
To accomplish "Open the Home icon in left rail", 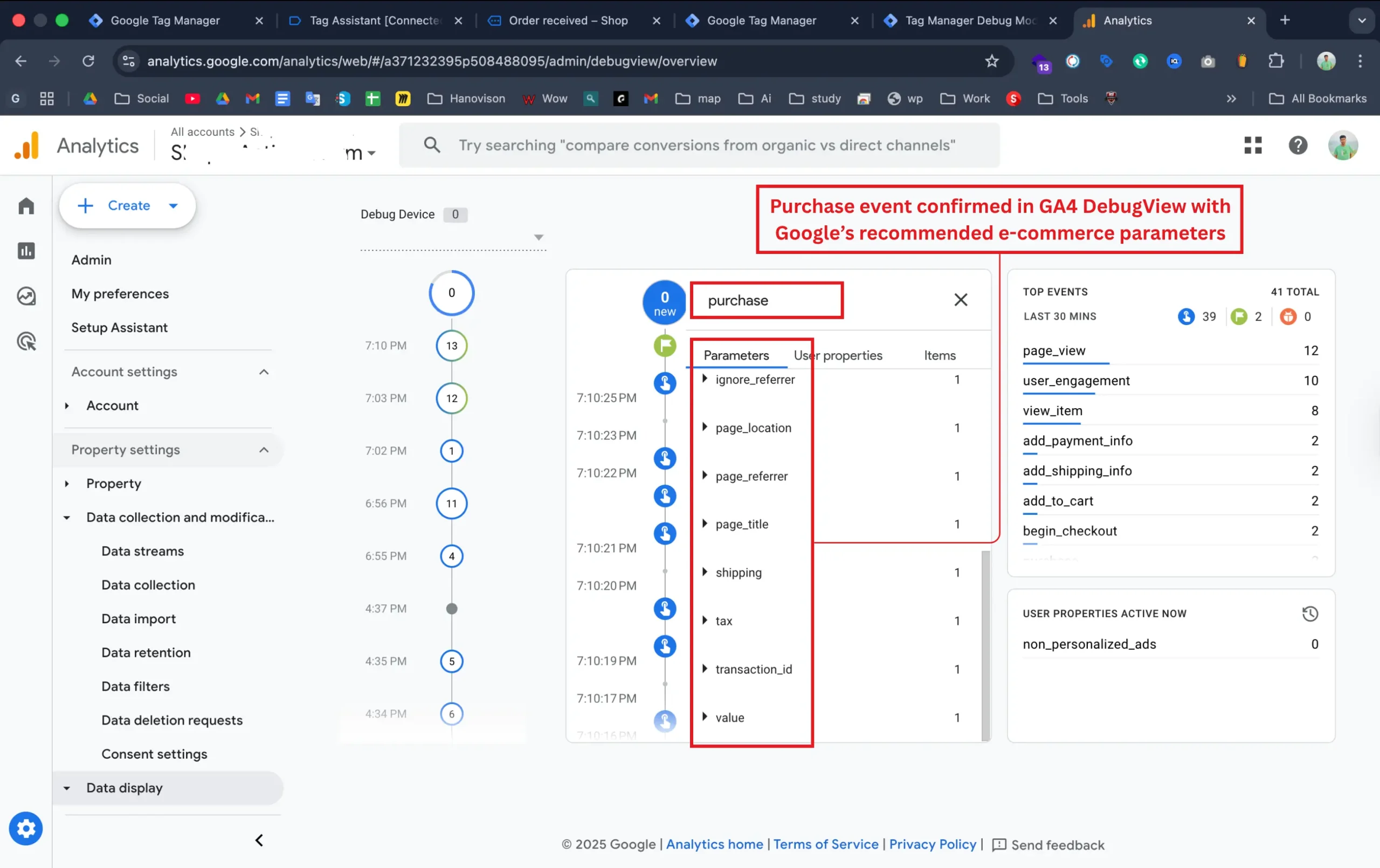I will (x=26, y=206).
